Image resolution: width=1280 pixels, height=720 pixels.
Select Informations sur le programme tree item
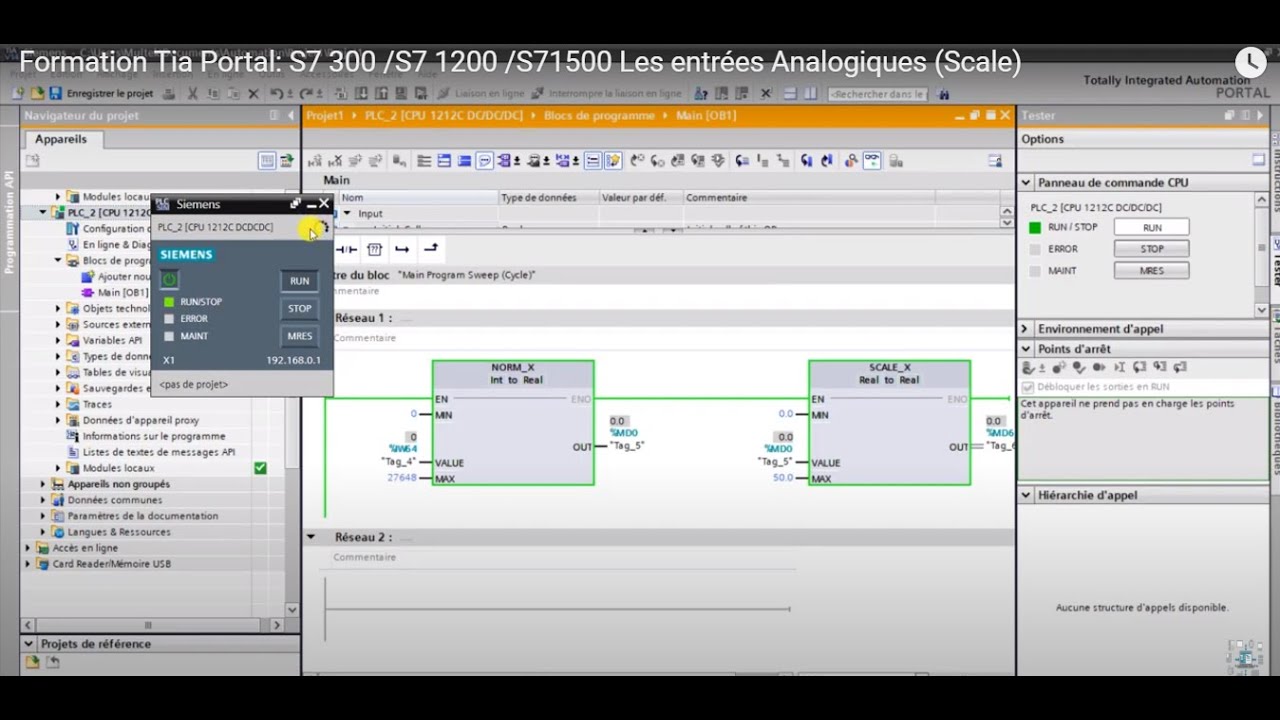(154, 436)
